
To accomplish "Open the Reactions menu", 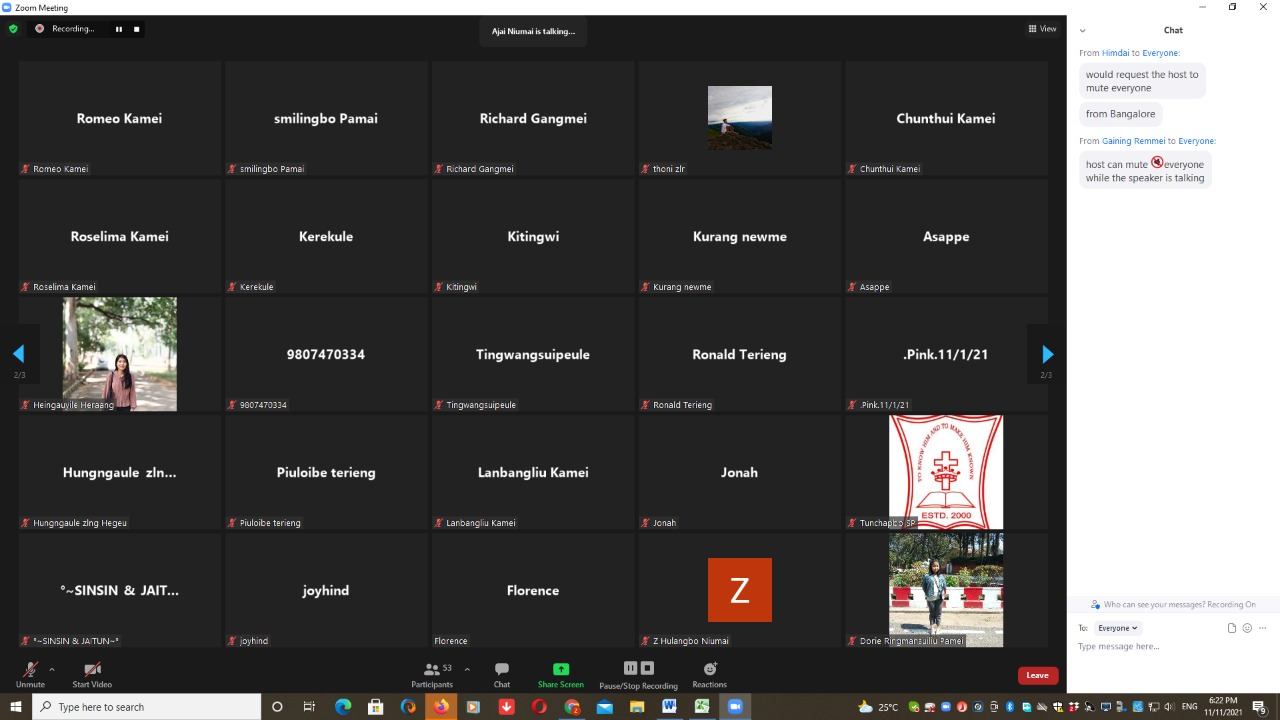I will [x=709, y=674].
